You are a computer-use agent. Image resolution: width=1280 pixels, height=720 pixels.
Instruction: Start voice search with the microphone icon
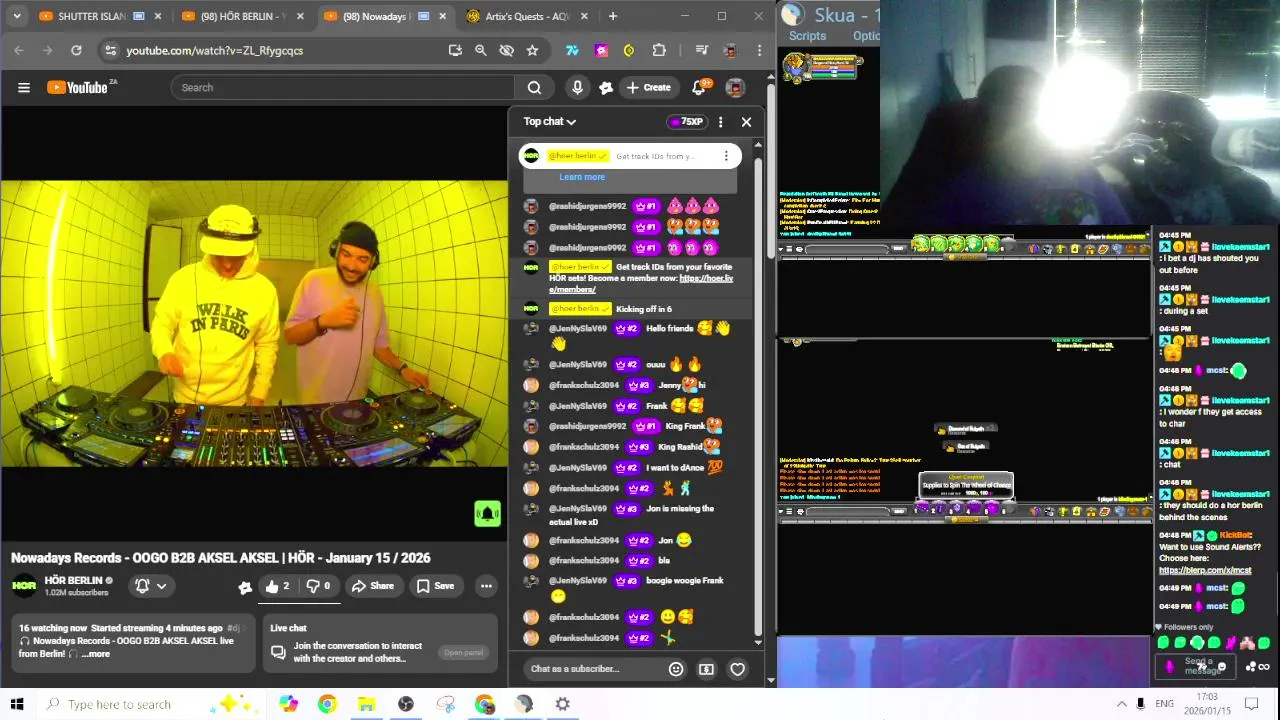577,87
